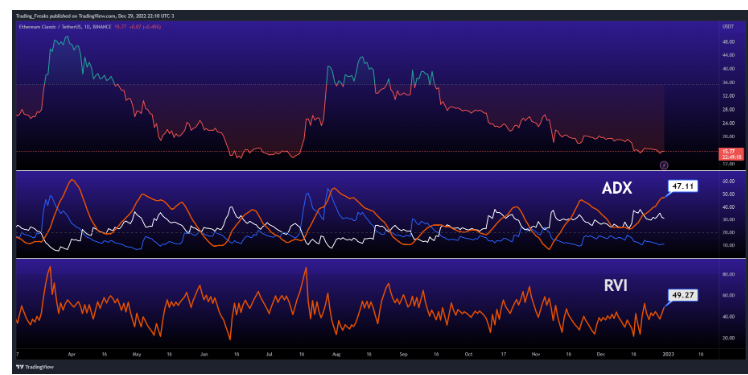Click the Apr marker on time axis

(x=72, y=354)
